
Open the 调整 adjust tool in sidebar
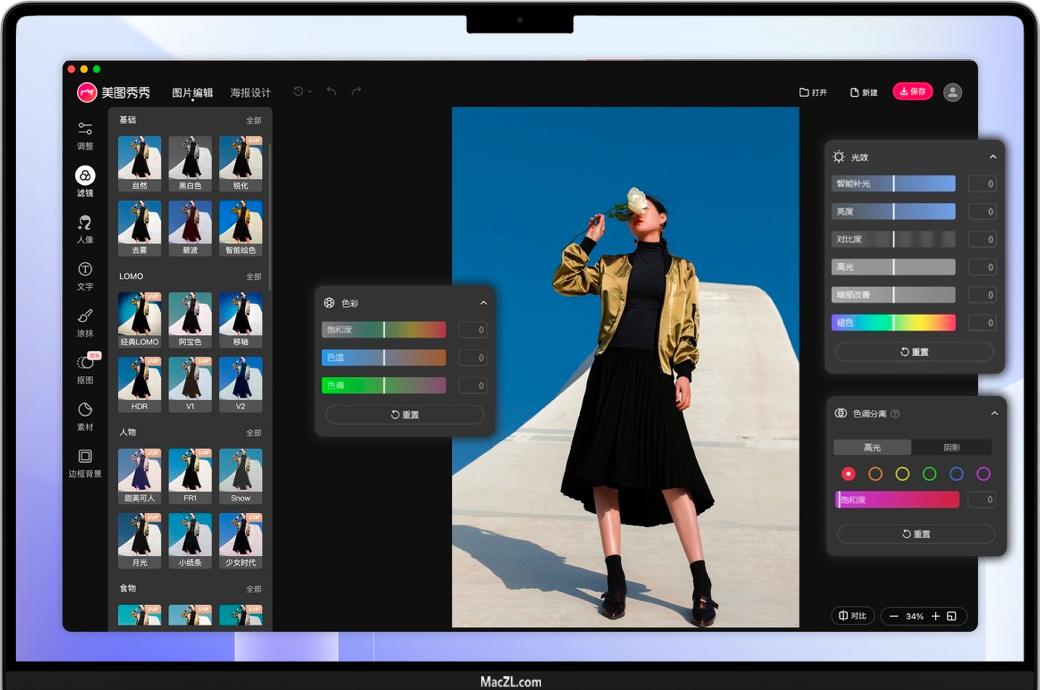[85, 135]
